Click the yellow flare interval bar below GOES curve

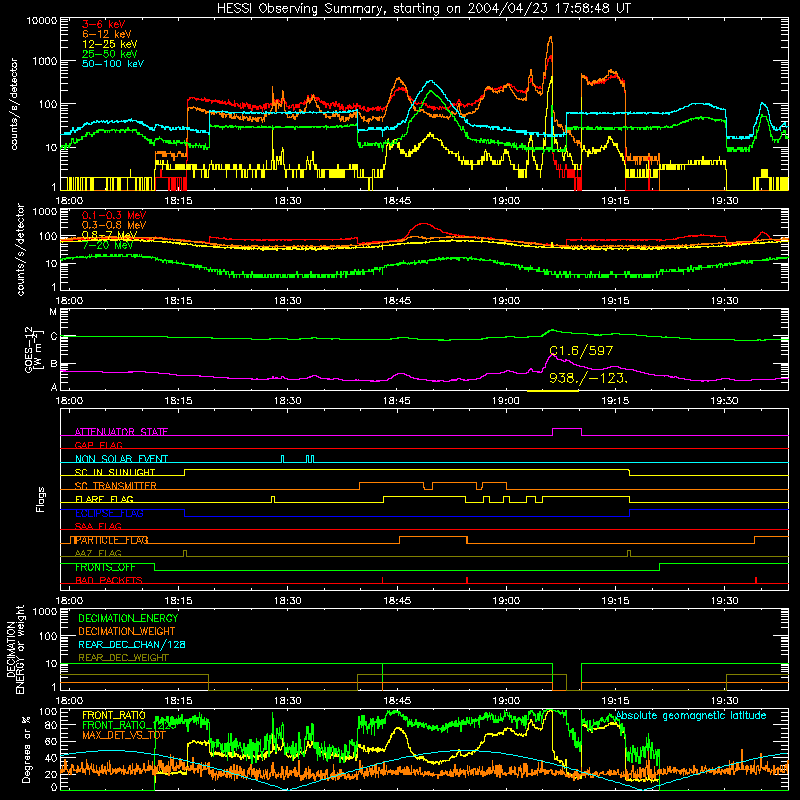pos(553,391)
